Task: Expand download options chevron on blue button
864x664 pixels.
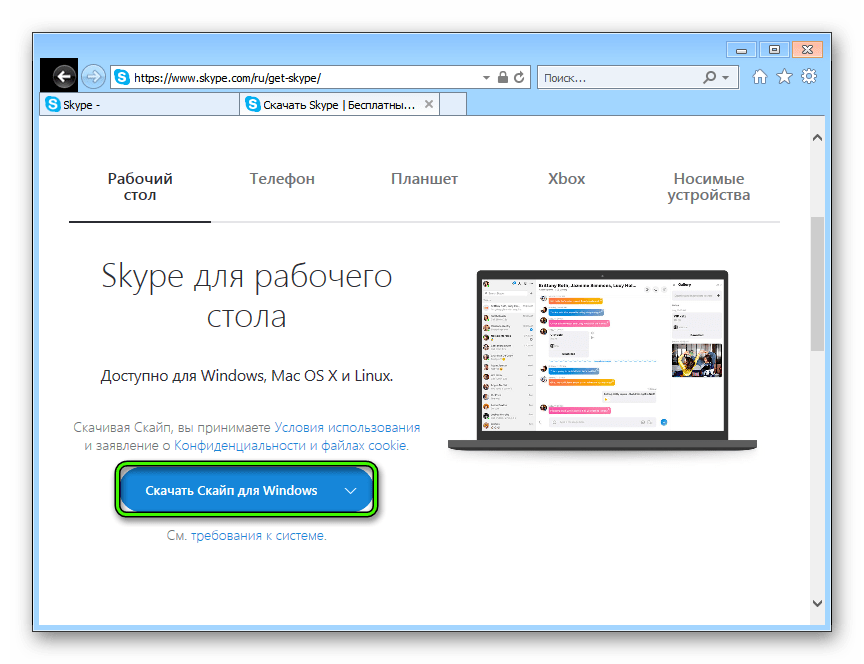Action: [350, 490]
